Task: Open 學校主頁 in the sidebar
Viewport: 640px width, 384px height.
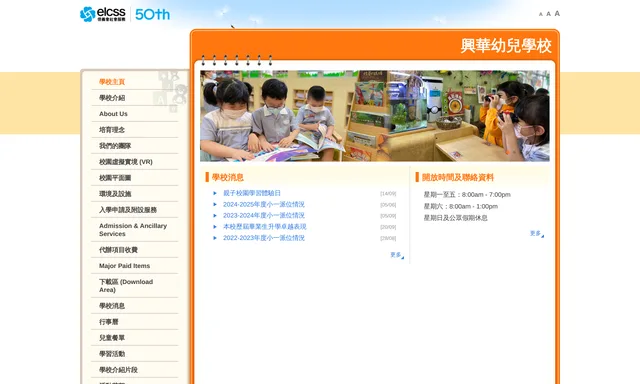Action: click(112, 82)
